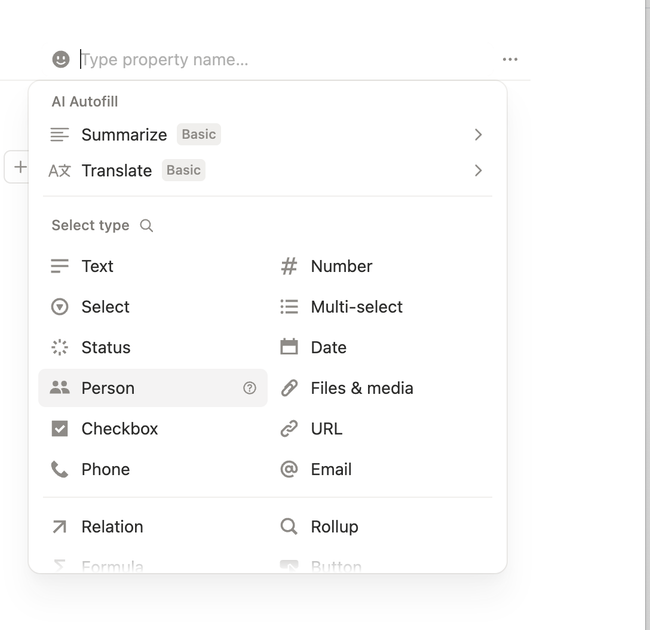
Task: Select the Files & media paperclip icon
Action: click(x=289, y=388)
